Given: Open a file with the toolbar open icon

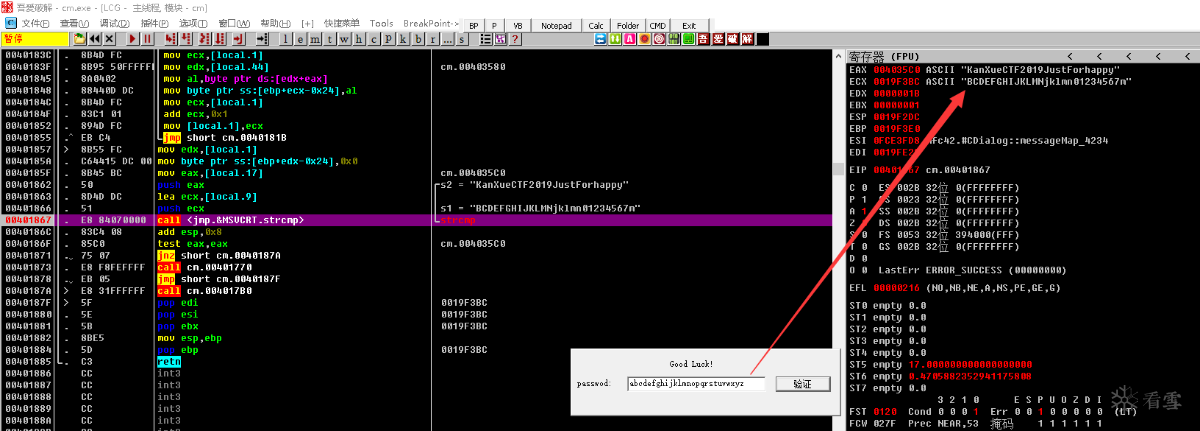Looking at the screenshot, I should pyautogui.click(x=80, y=39).
